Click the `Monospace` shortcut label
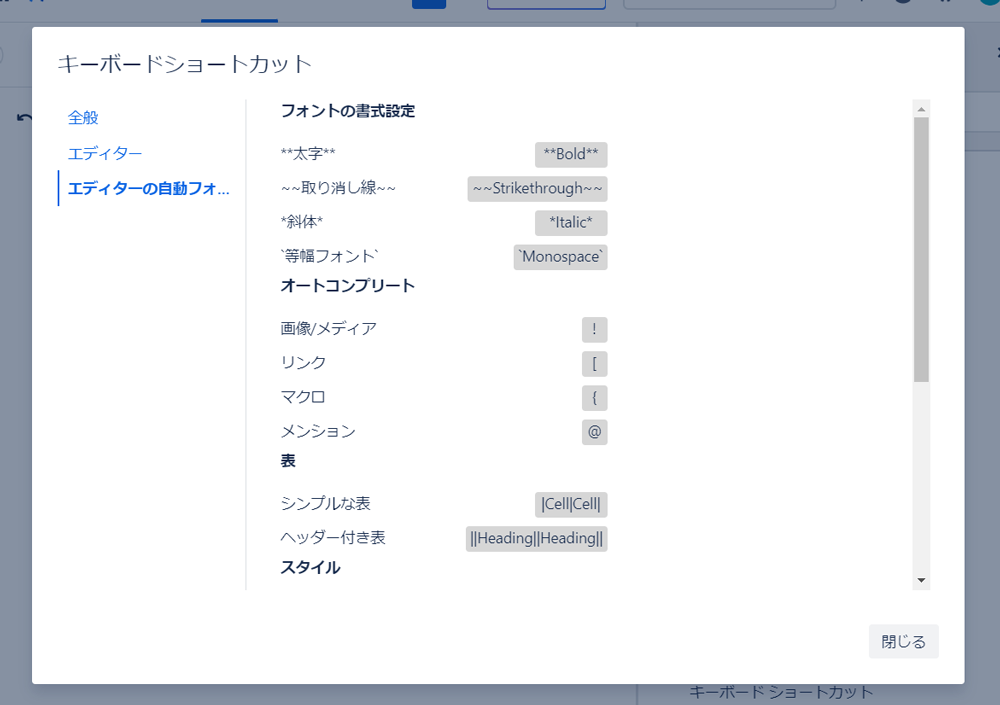1000x705 pixels. click(x=561, y=257)
